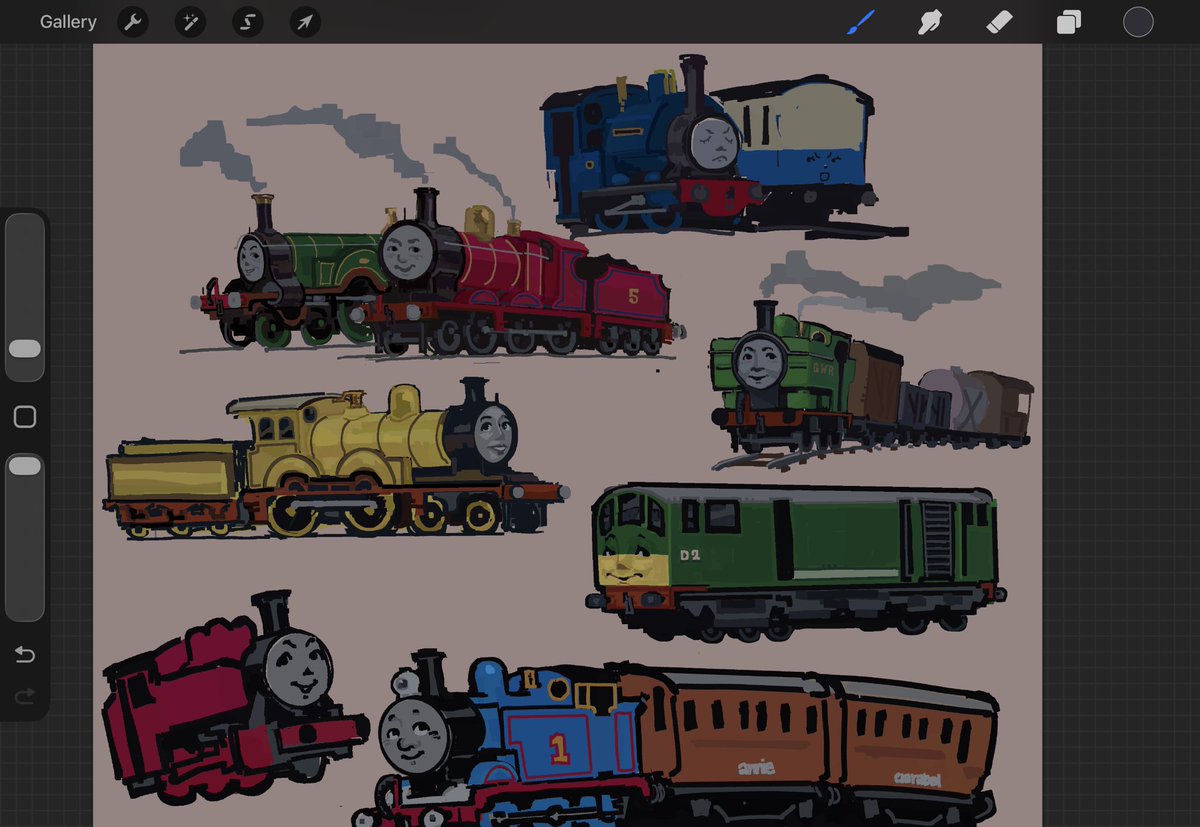Tap the Undo arrow

point(25,655)
